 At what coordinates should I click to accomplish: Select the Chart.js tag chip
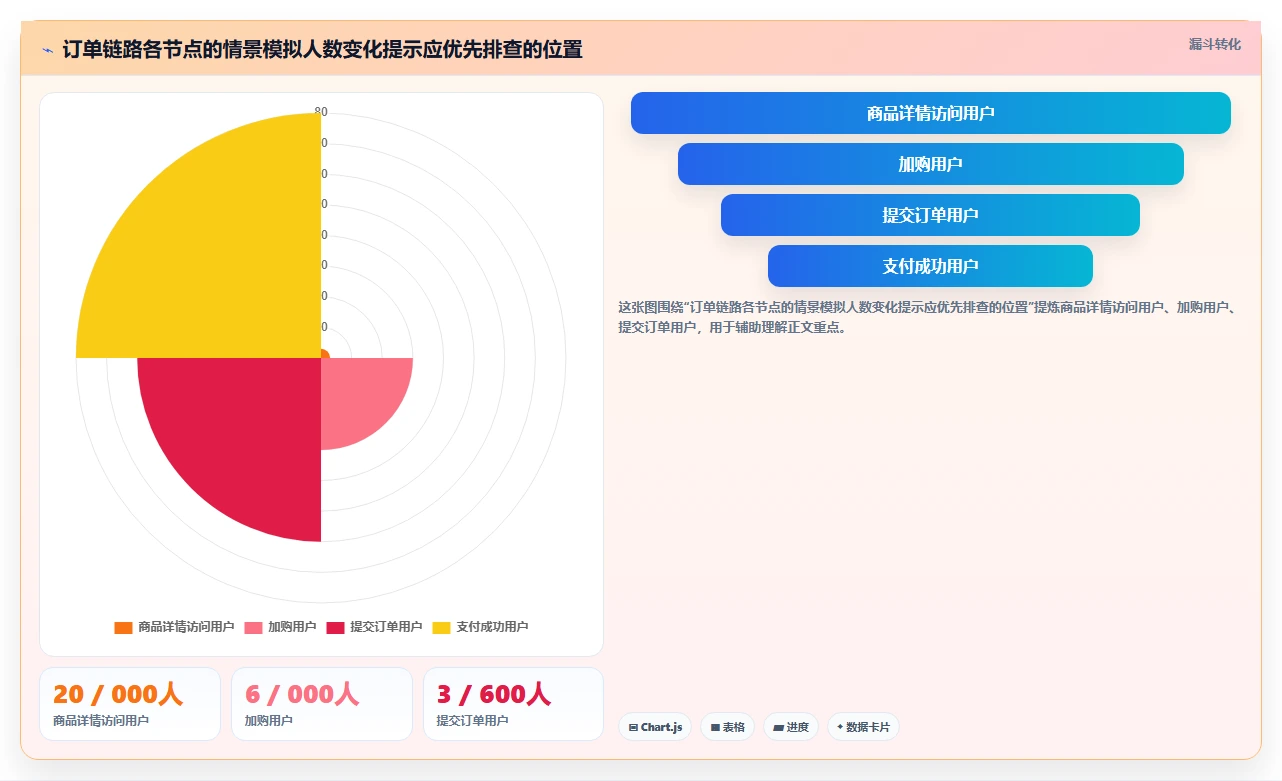click(655, 727)
